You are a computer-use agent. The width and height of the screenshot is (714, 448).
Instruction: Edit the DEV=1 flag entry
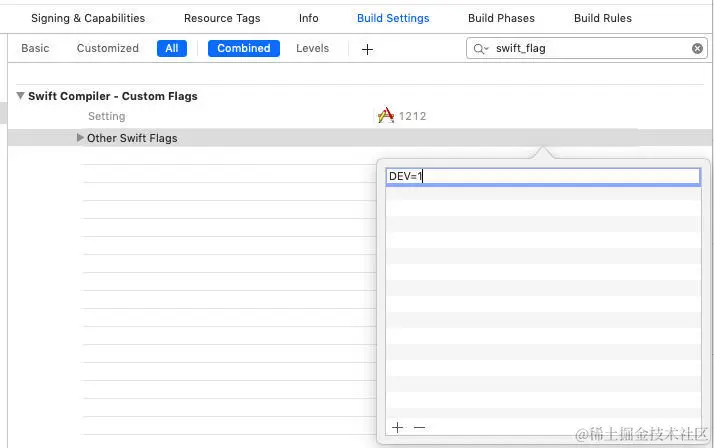(543, 176)
